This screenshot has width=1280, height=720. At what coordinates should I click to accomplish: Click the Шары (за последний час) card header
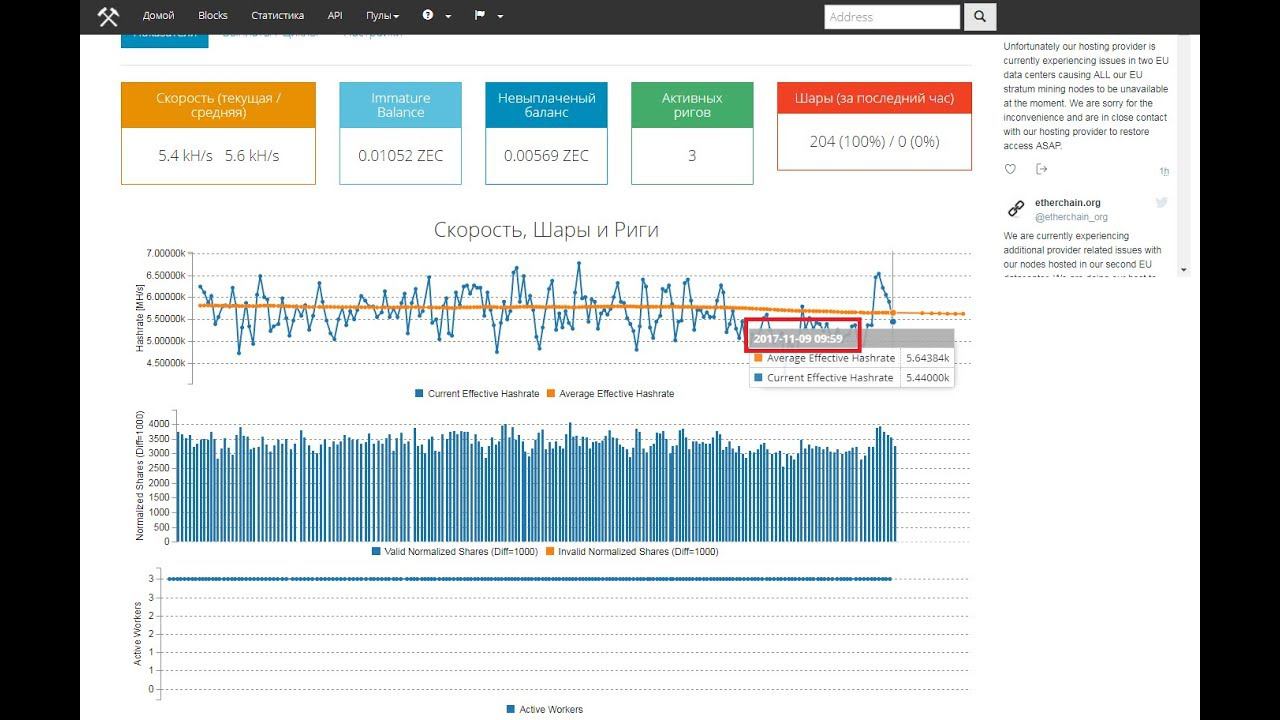(x=874, y=98)
